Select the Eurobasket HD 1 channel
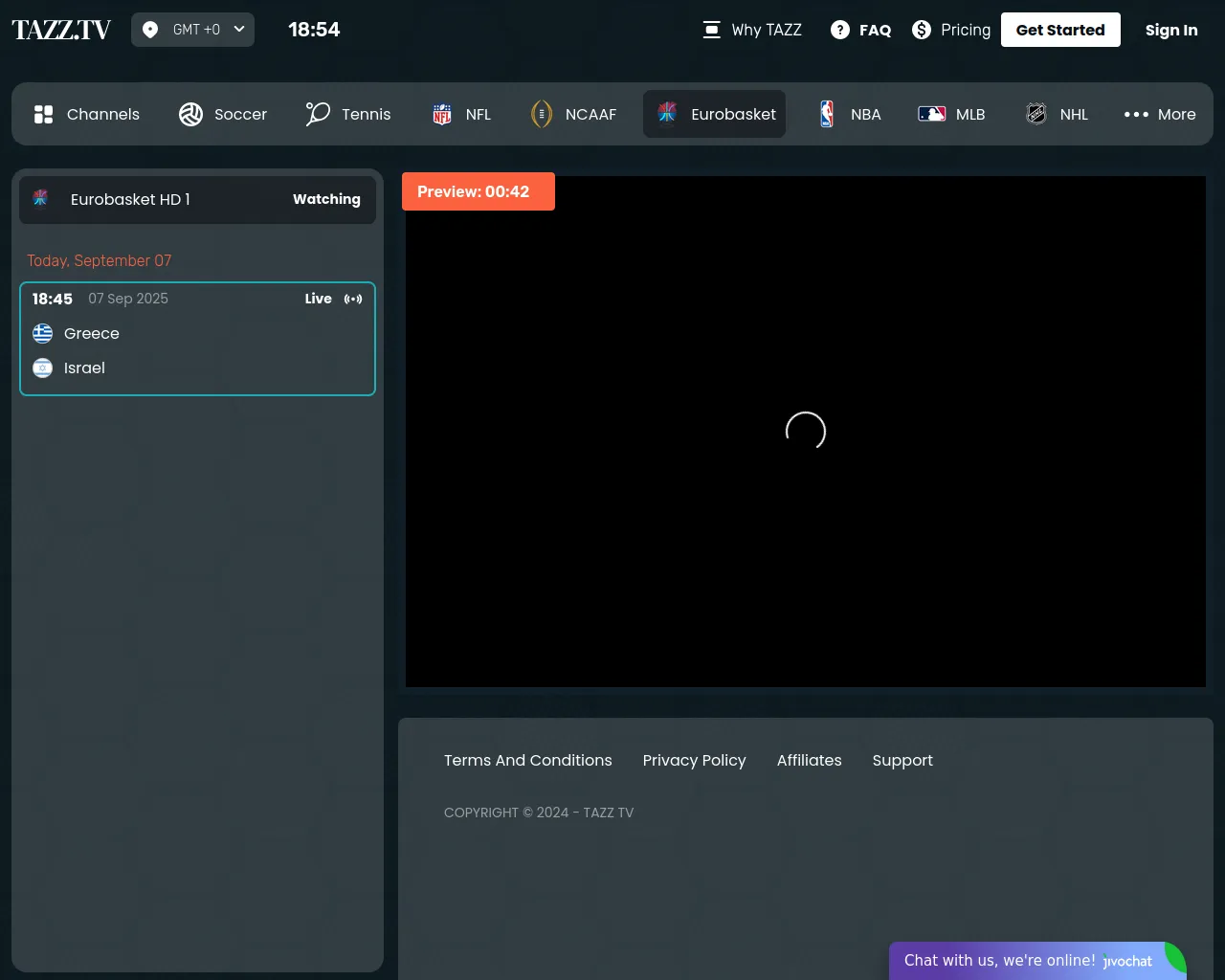1225x980 pixels. (x=197, y=200)
